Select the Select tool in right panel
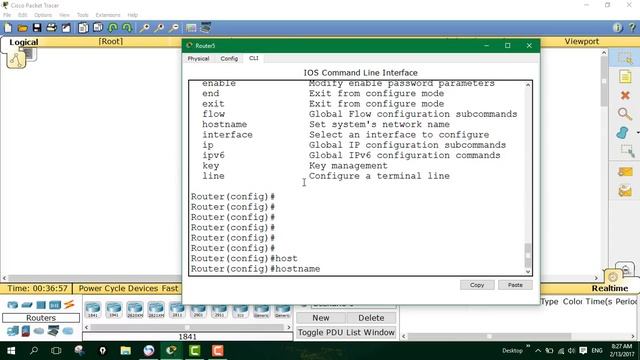640x360 pixels. coord(625,59)
